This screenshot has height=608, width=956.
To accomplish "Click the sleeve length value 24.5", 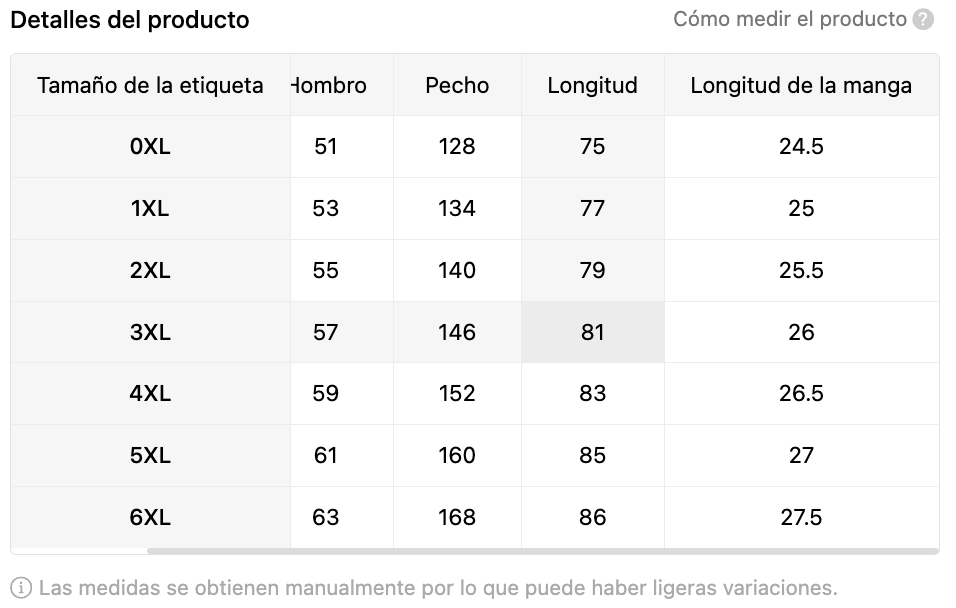I will tap(801, 146).
